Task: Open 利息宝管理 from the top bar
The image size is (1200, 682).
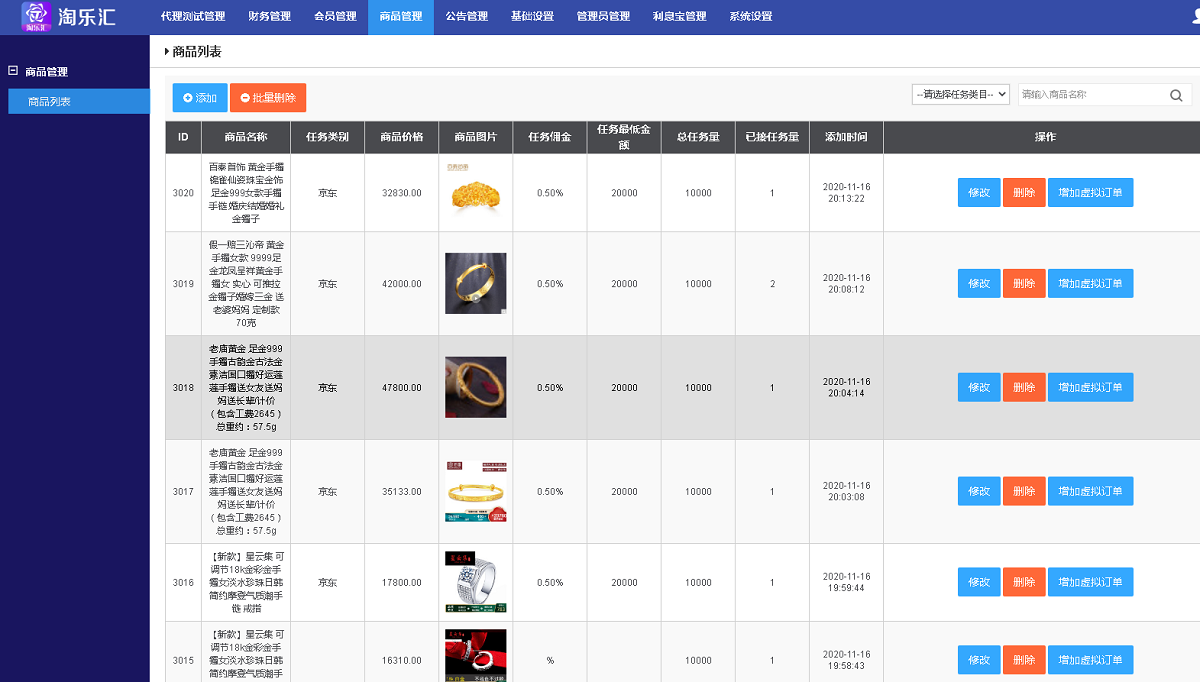Action: point(678,16)
